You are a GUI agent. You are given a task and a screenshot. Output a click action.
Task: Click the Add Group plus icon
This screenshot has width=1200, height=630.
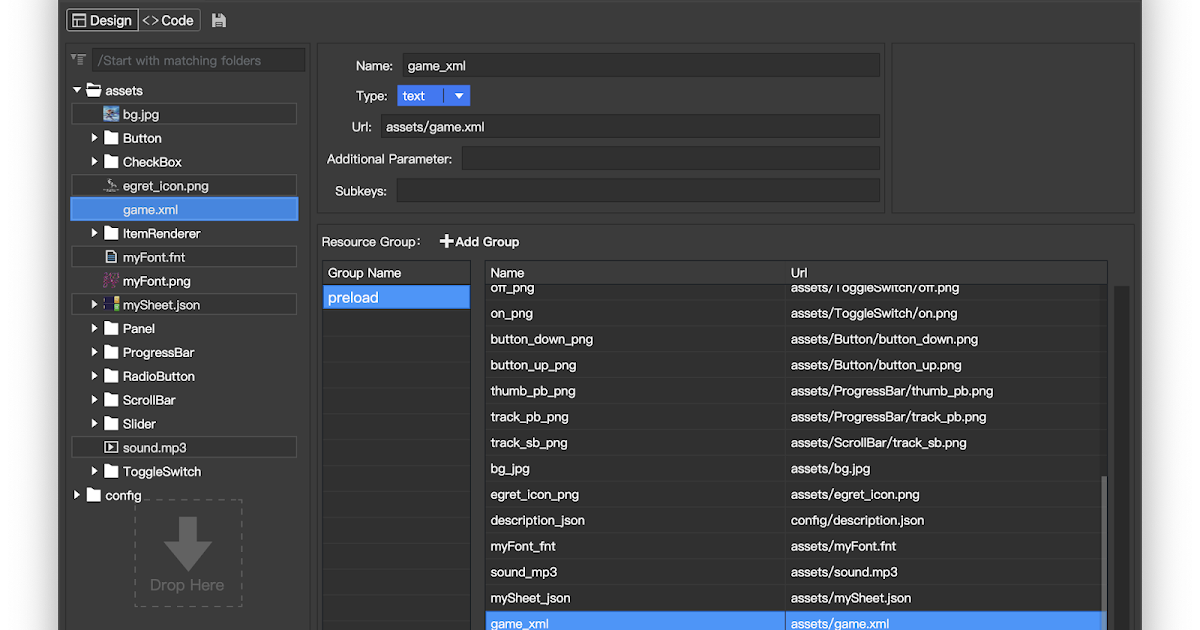click(x=446, y=241)
